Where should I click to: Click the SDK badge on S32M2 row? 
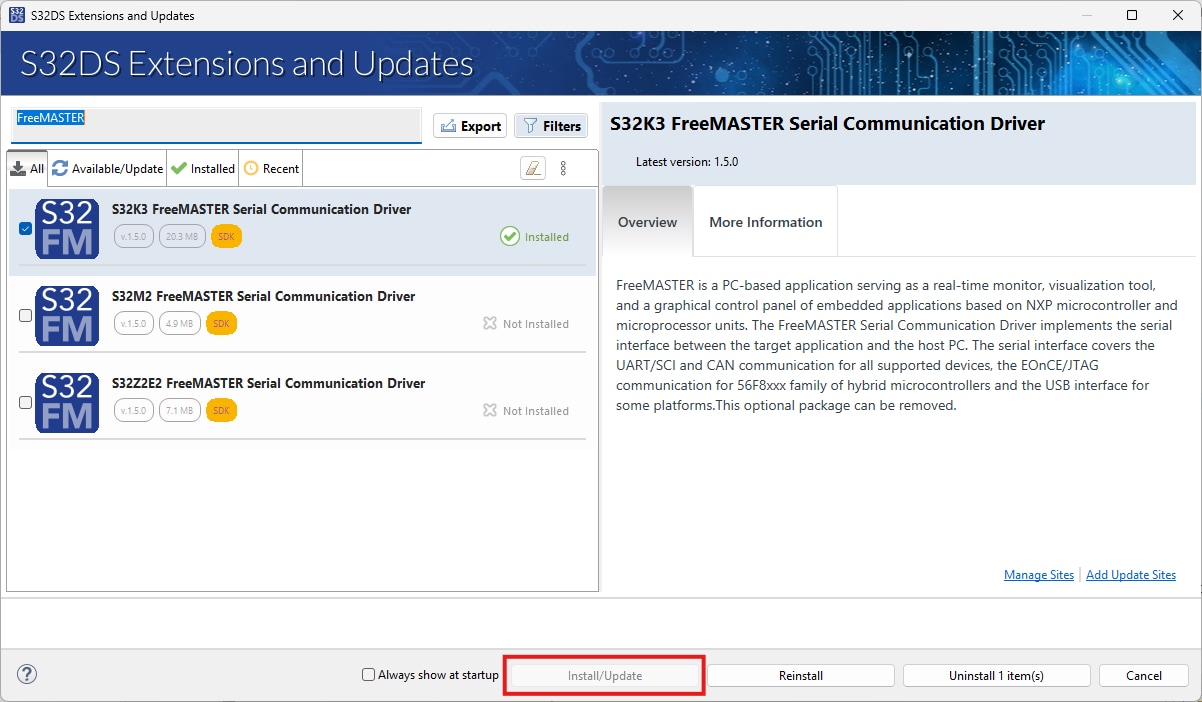click(x=222, y=324)
